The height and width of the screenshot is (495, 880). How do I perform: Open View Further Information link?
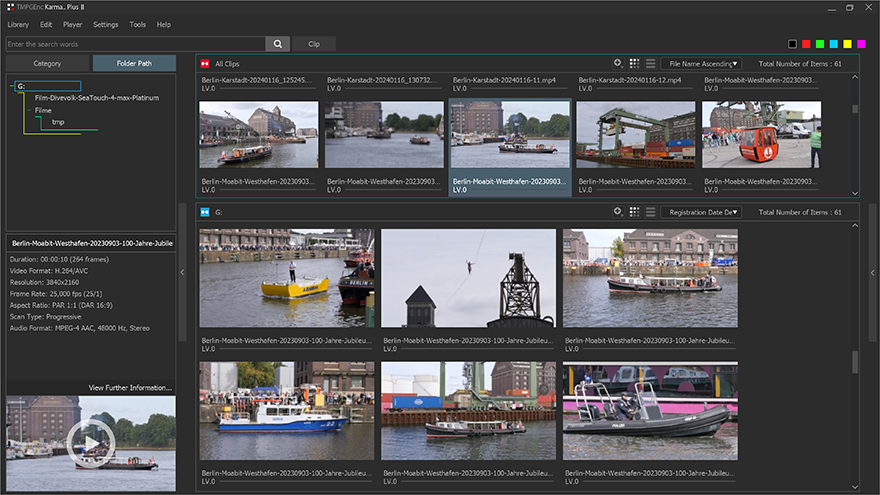click(130, 387)
